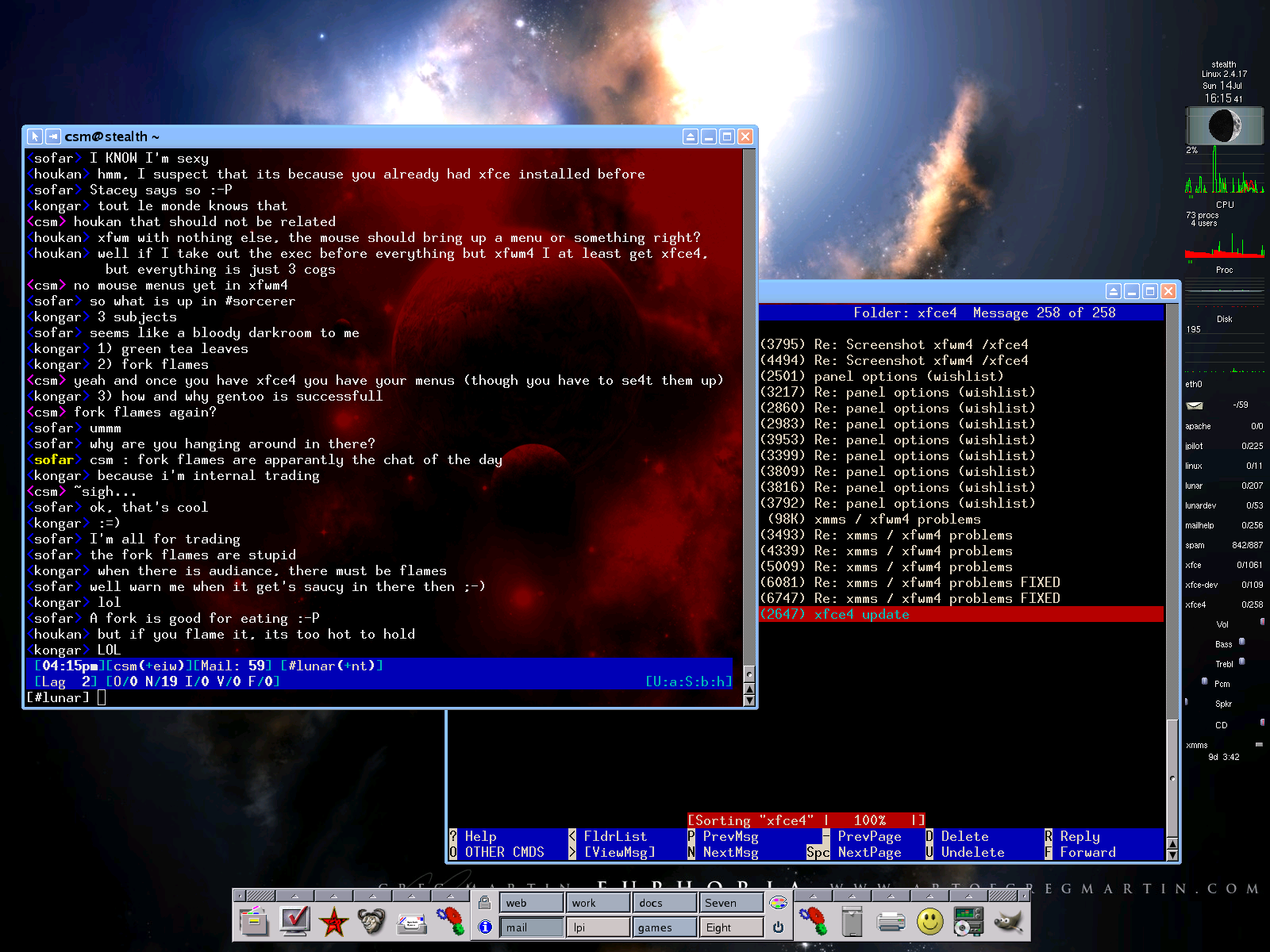Expand the popup arrow above the file cabinet
1270x952 pixels.
tap(852, 896)
